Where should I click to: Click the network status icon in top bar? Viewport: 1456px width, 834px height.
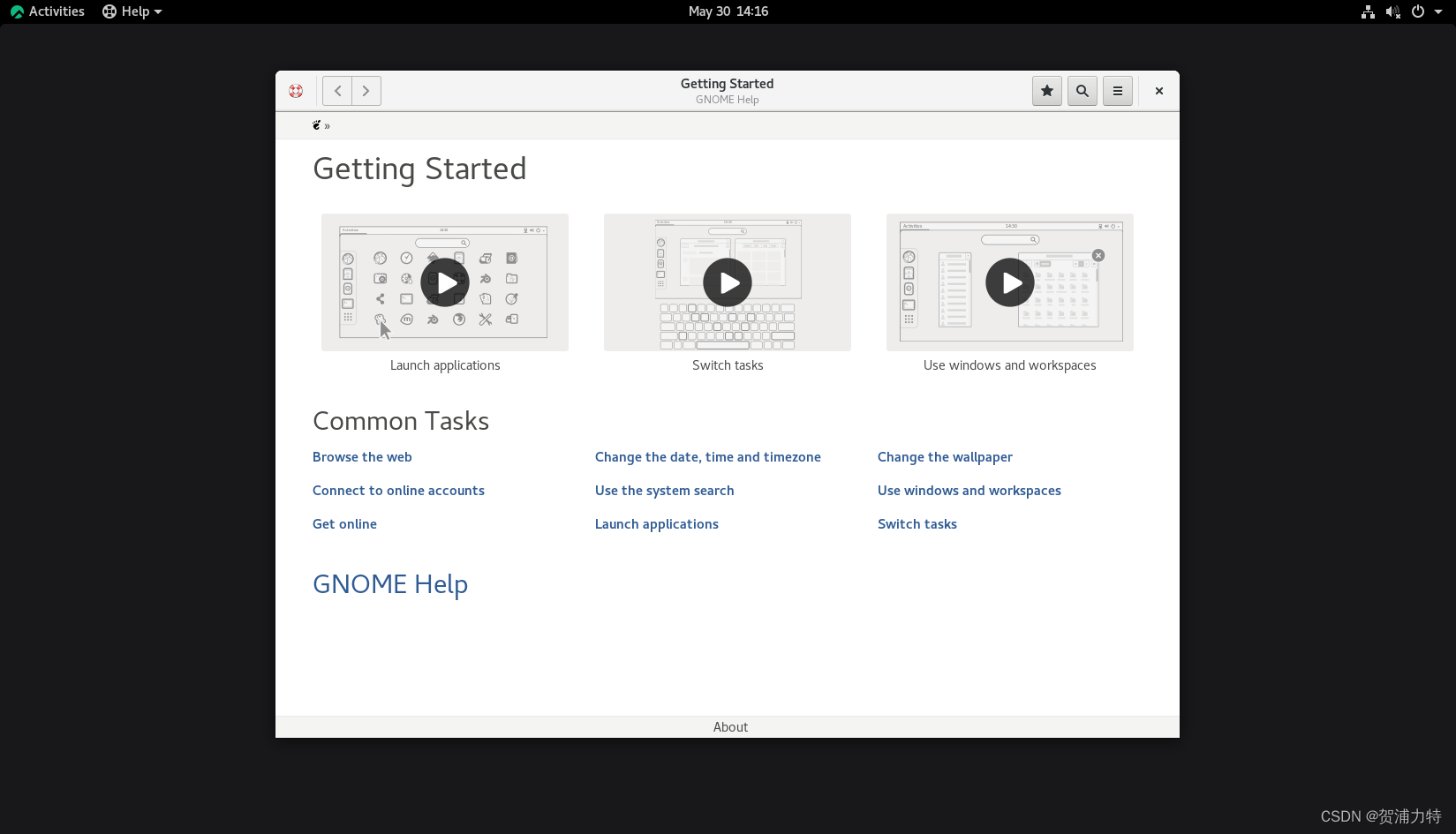(x=1368, y=11)
